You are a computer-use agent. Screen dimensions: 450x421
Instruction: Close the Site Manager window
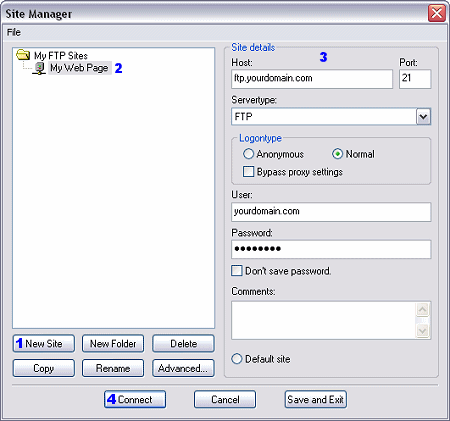[437, 13]
